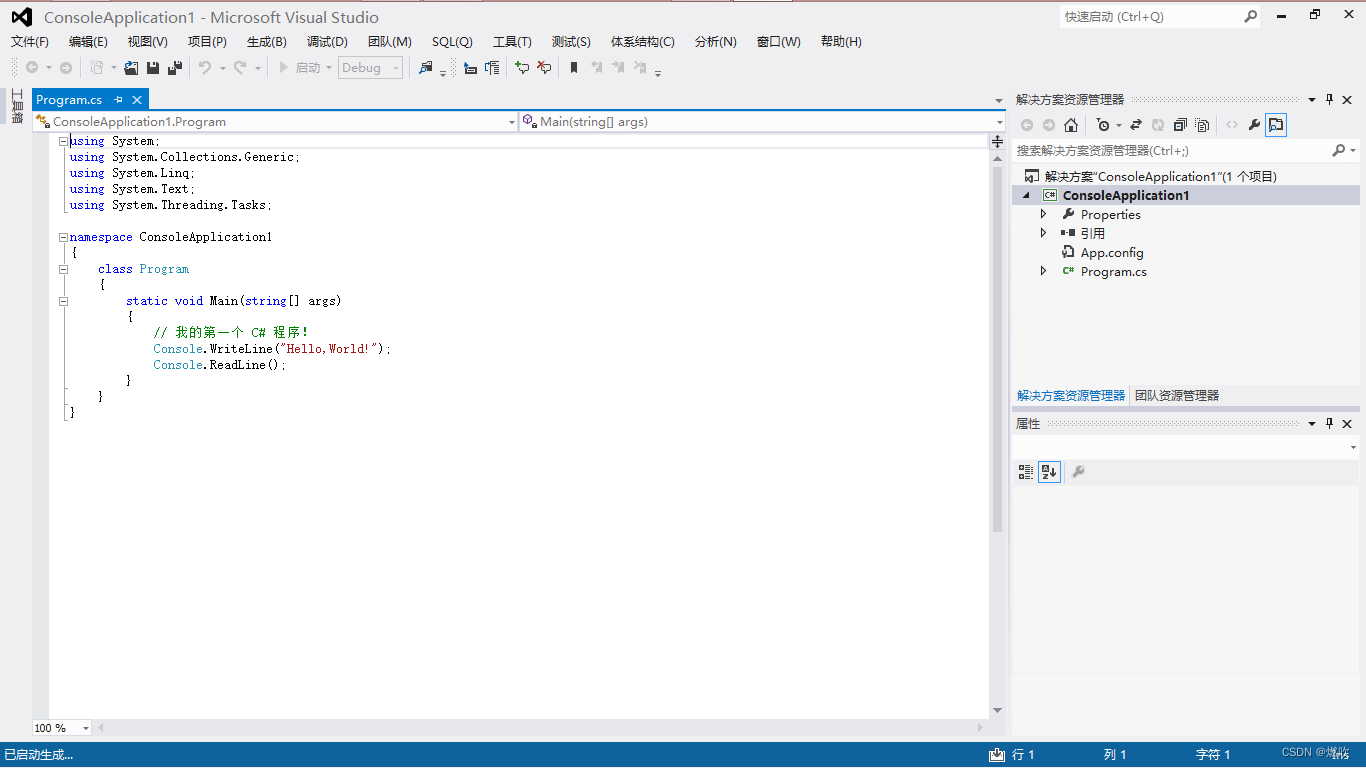Click Sync with Active Document icon

[1136, 125]
